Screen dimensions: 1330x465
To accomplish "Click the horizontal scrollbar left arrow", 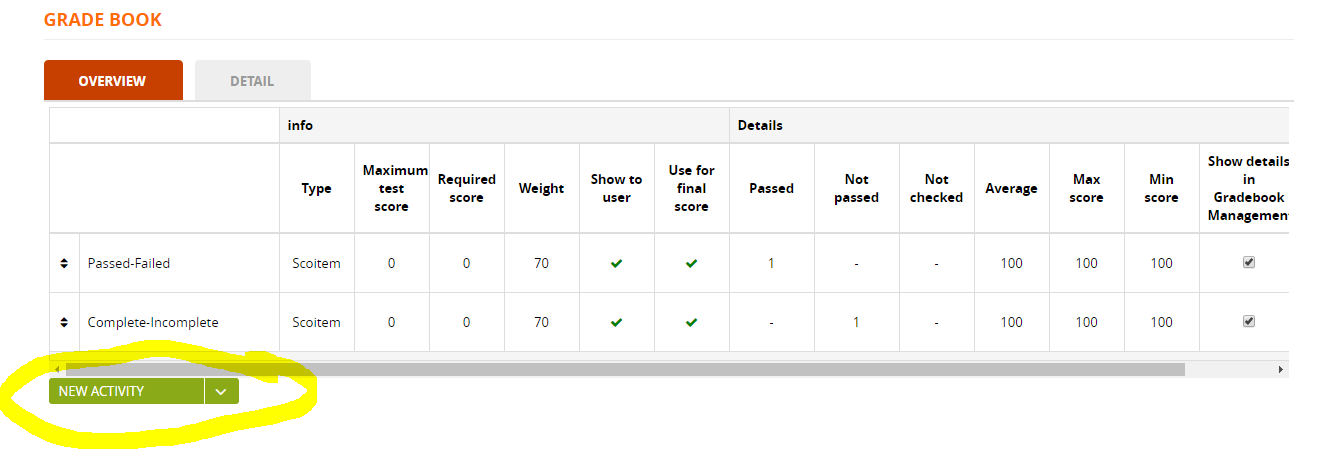I will tap(56, 369).
